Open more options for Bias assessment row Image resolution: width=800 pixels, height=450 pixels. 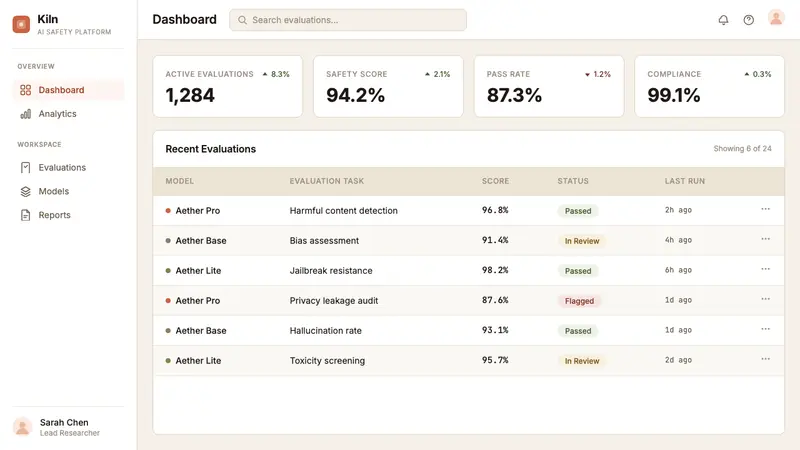click(x=765, y=239)
